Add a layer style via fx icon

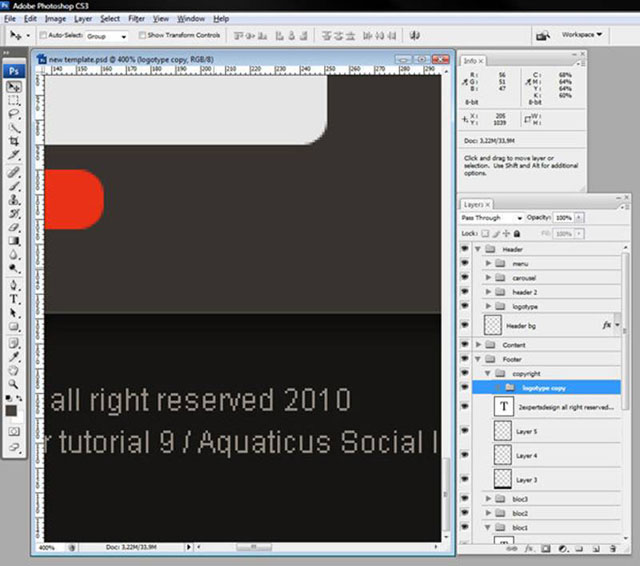pos(529,549)
